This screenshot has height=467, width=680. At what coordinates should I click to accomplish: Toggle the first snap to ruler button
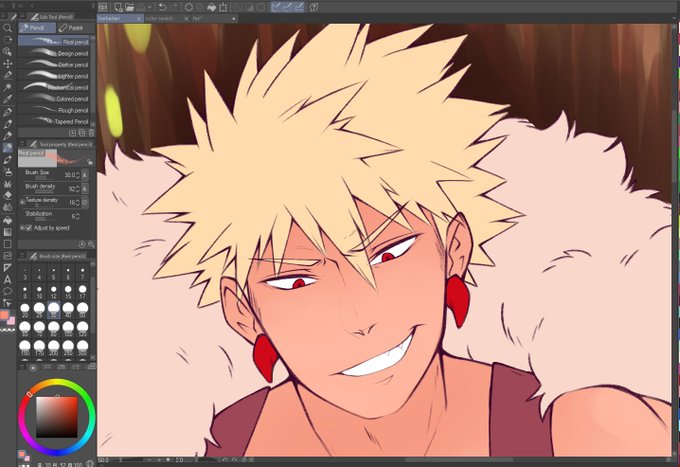[276, 7]
